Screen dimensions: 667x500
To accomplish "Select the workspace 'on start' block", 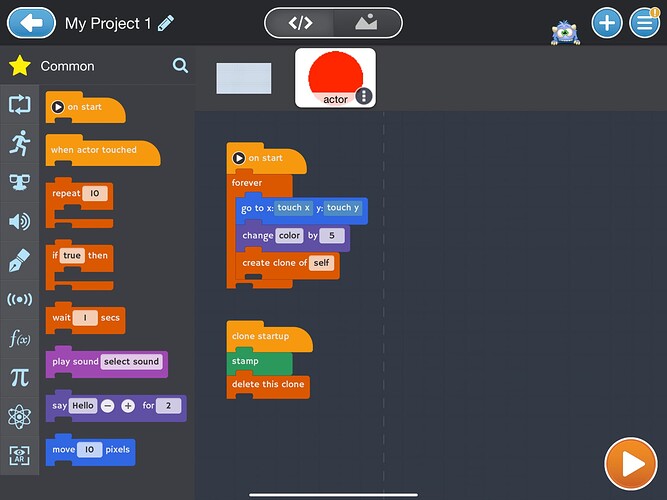I will pyautogui.click(x=266, y=158).
